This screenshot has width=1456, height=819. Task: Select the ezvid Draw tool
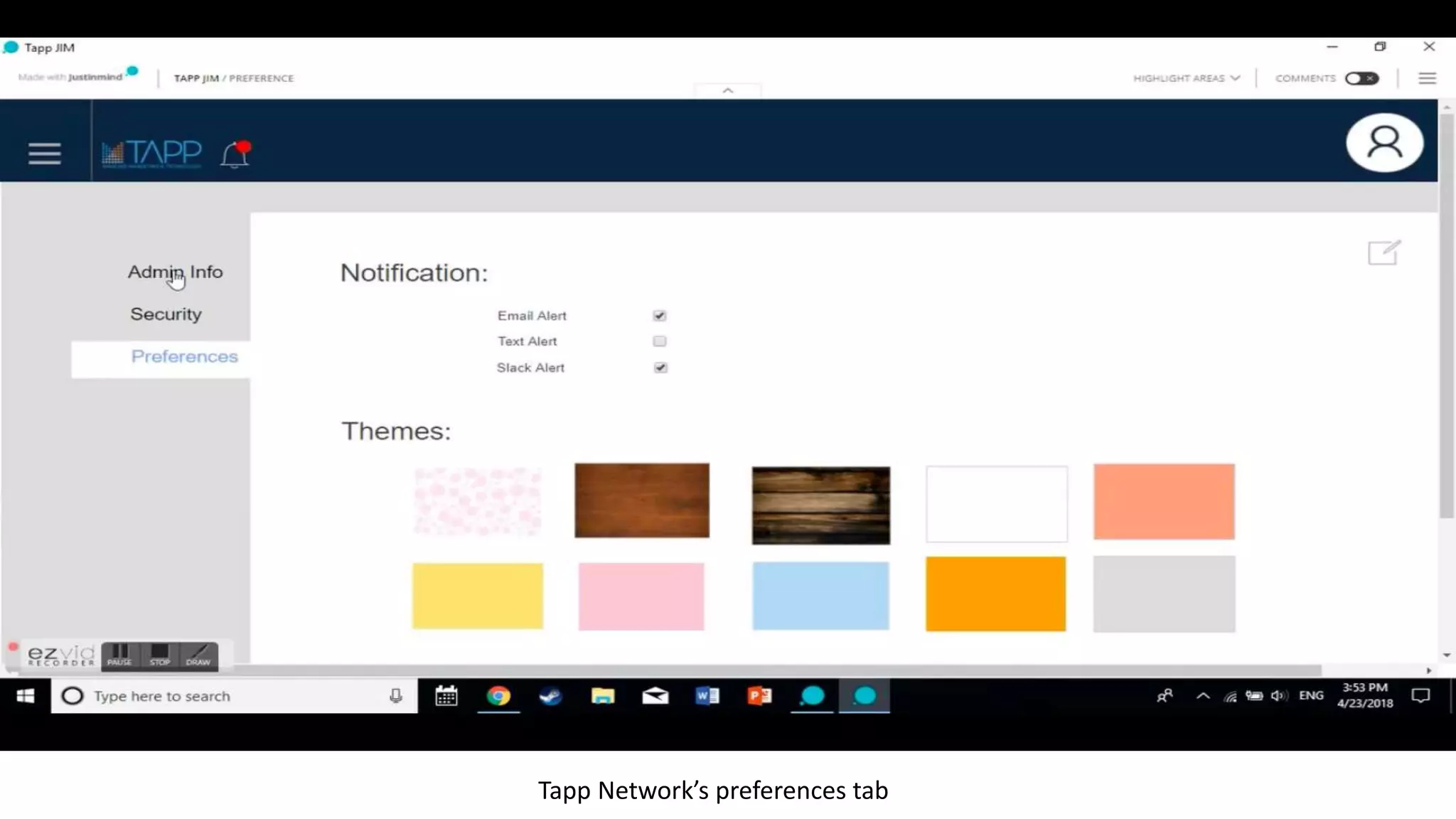pyautogui.click(x=198, y=655)
